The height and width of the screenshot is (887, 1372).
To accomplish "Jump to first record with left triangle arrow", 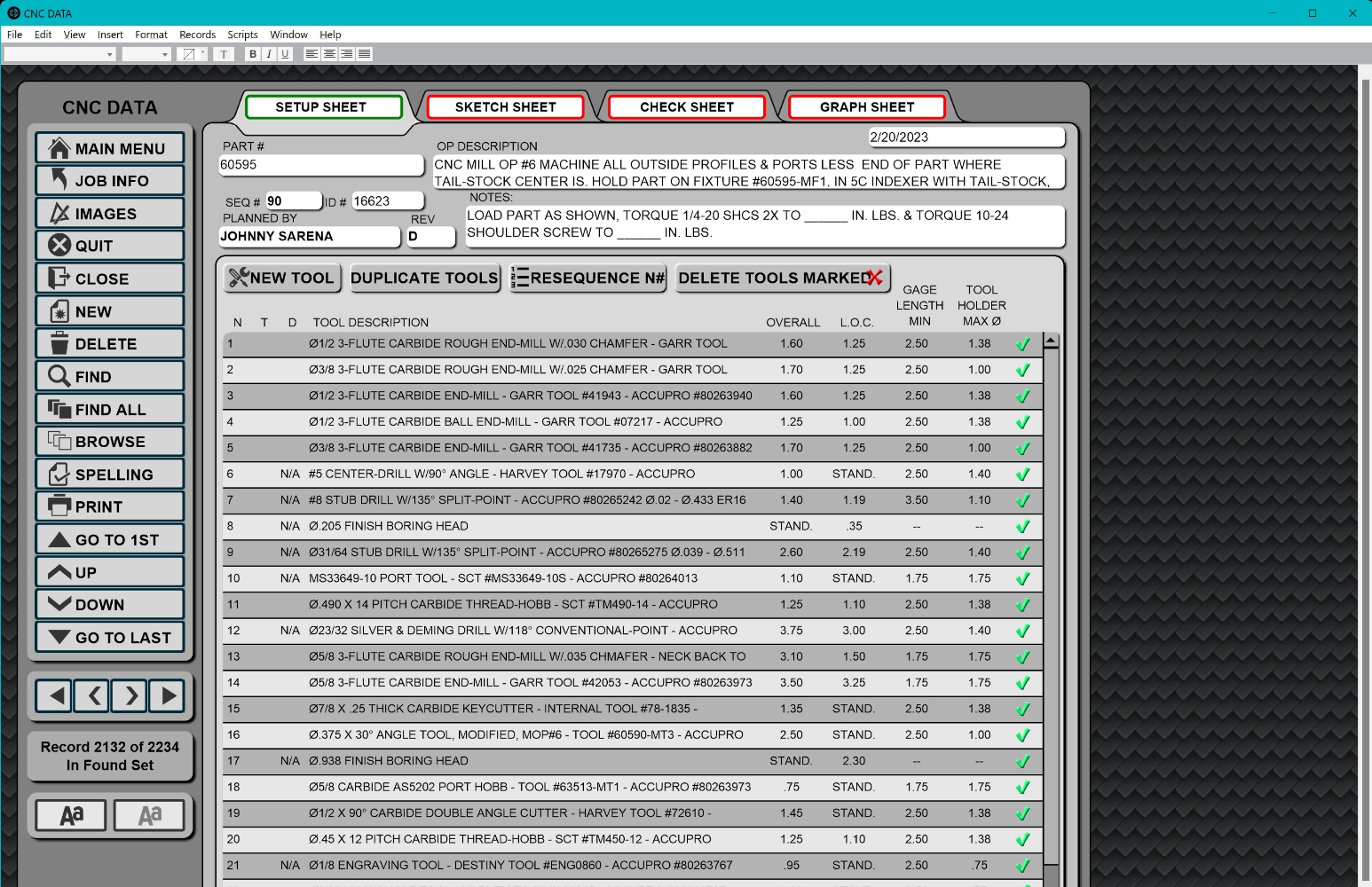I will click(55, 696).
